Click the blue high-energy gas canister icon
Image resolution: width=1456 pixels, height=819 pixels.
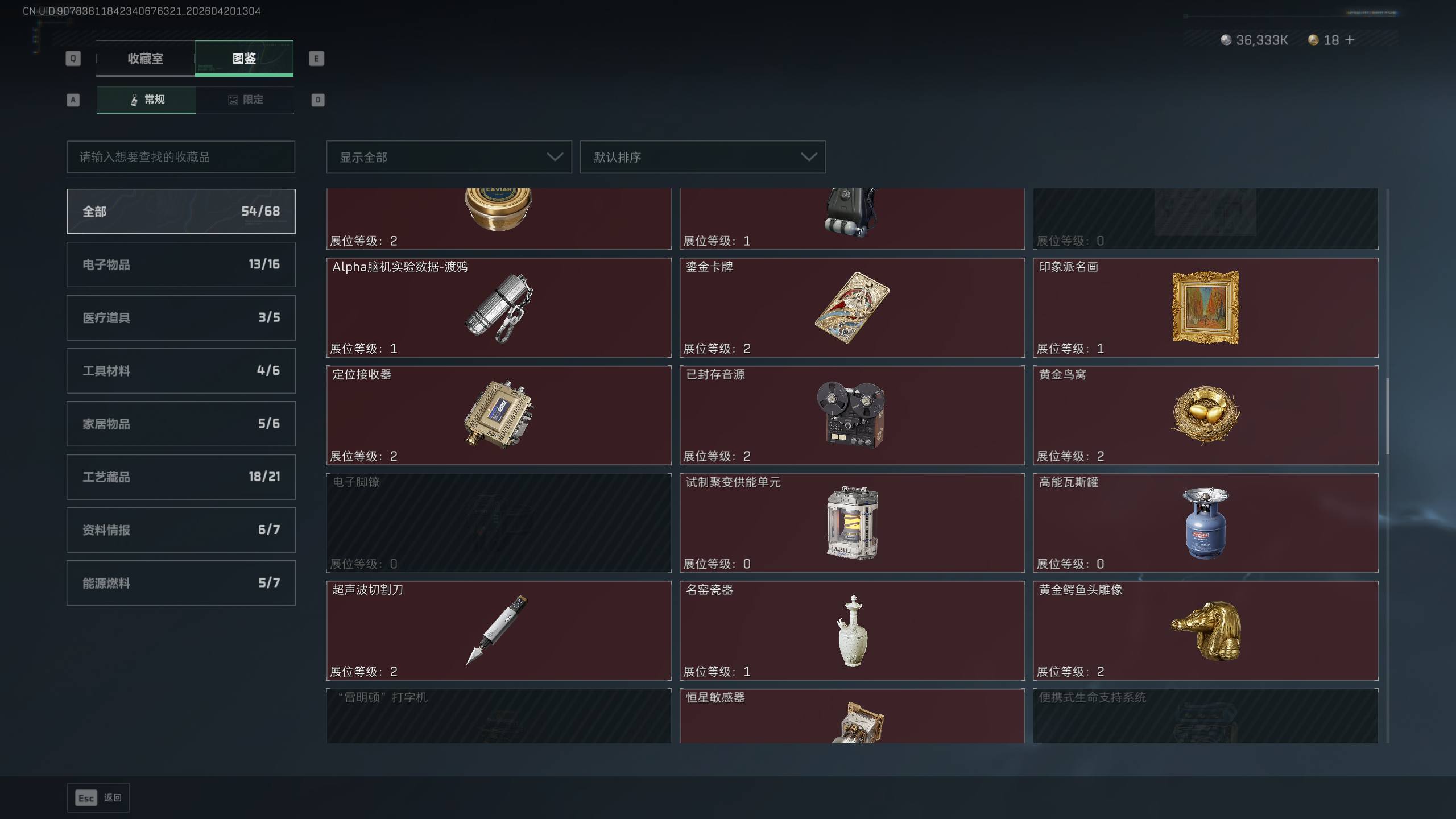[1205, 523]
